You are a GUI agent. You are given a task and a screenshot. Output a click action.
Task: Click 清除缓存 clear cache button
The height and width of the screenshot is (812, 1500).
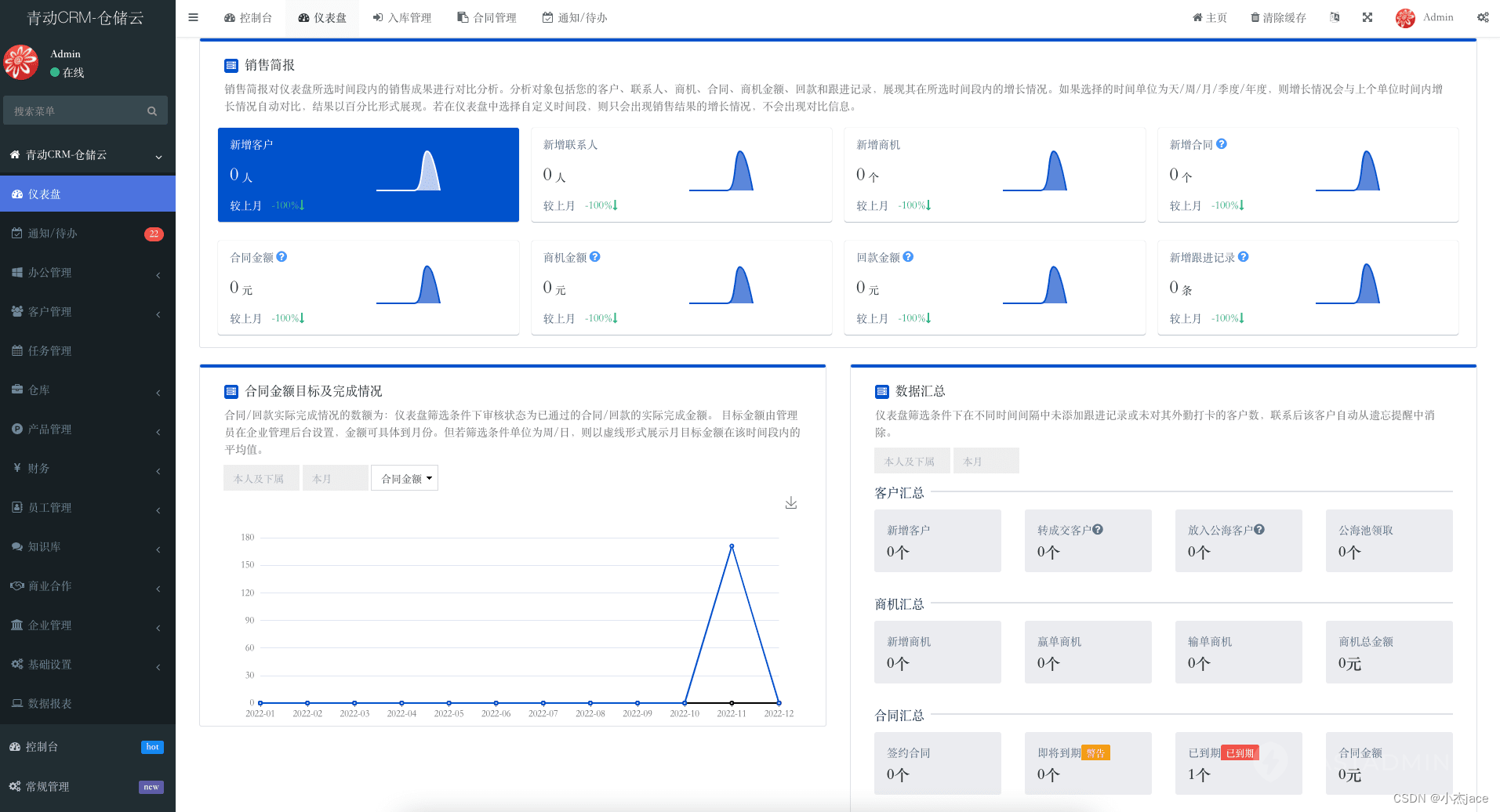tap(1278, 17)
